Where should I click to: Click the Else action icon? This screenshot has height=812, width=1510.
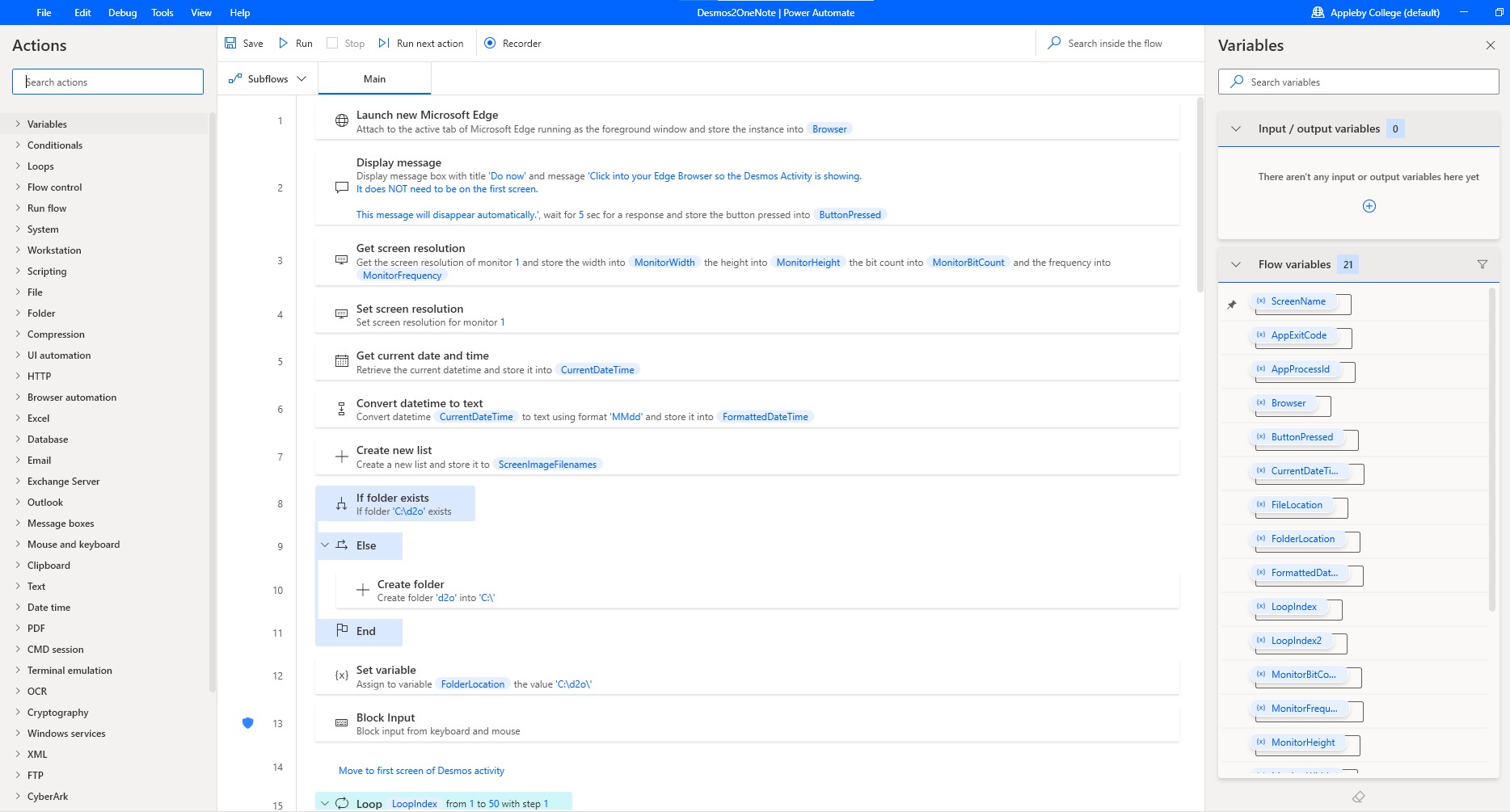click(341, 545)
